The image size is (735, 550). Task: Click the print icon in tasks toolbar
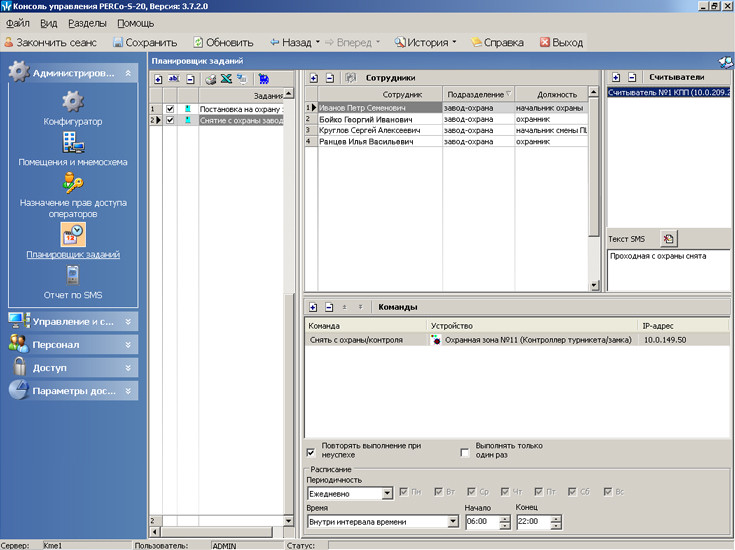click(x=211, y=79)
